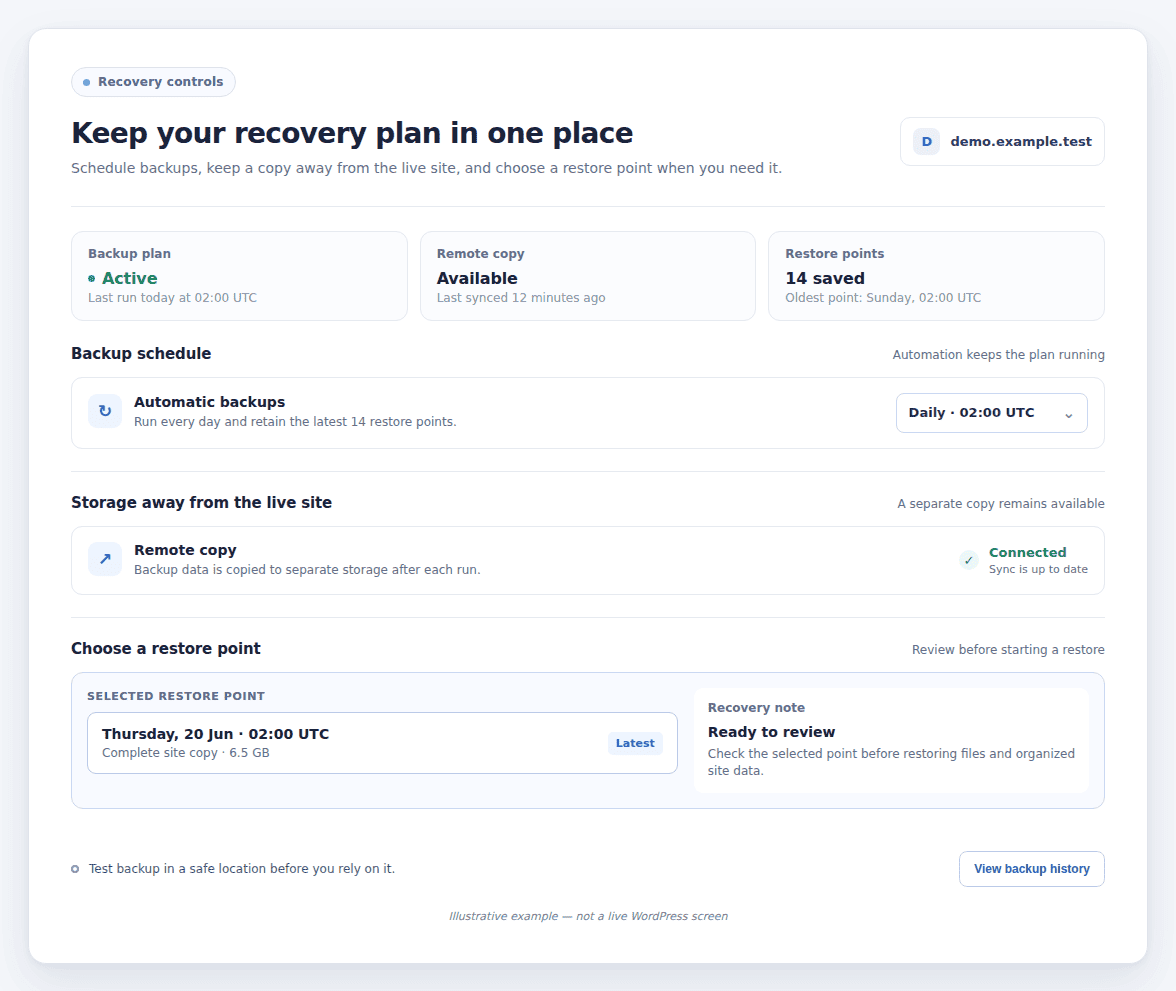The width and height of the screenshot is (1176, 991).
Task: Click Automation keeps the plan running note
Action: pyautogui.click(x=998, y=355)
